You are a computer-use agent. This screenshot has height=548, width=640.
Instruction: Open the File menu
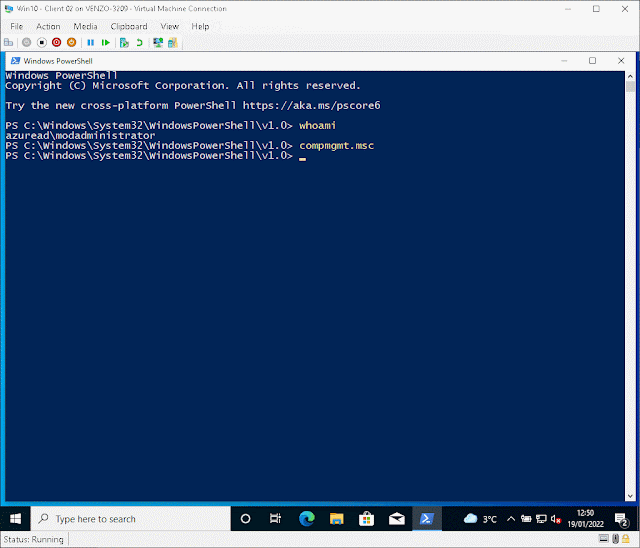[x=16, y=27]
